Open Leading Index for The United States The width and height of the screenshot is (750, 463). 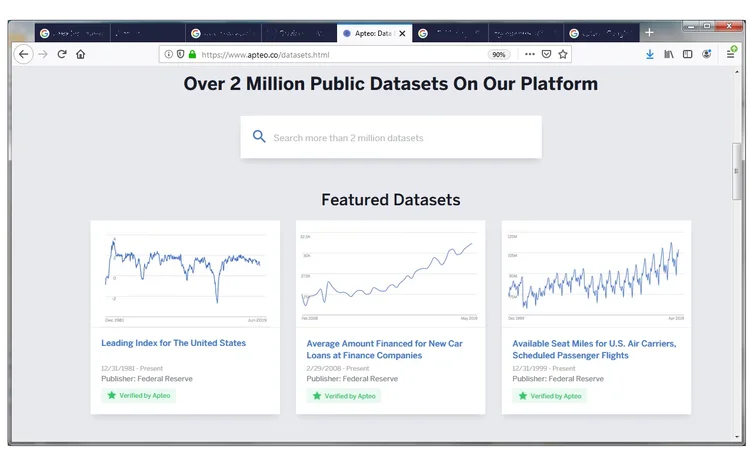tap(173, 343)
